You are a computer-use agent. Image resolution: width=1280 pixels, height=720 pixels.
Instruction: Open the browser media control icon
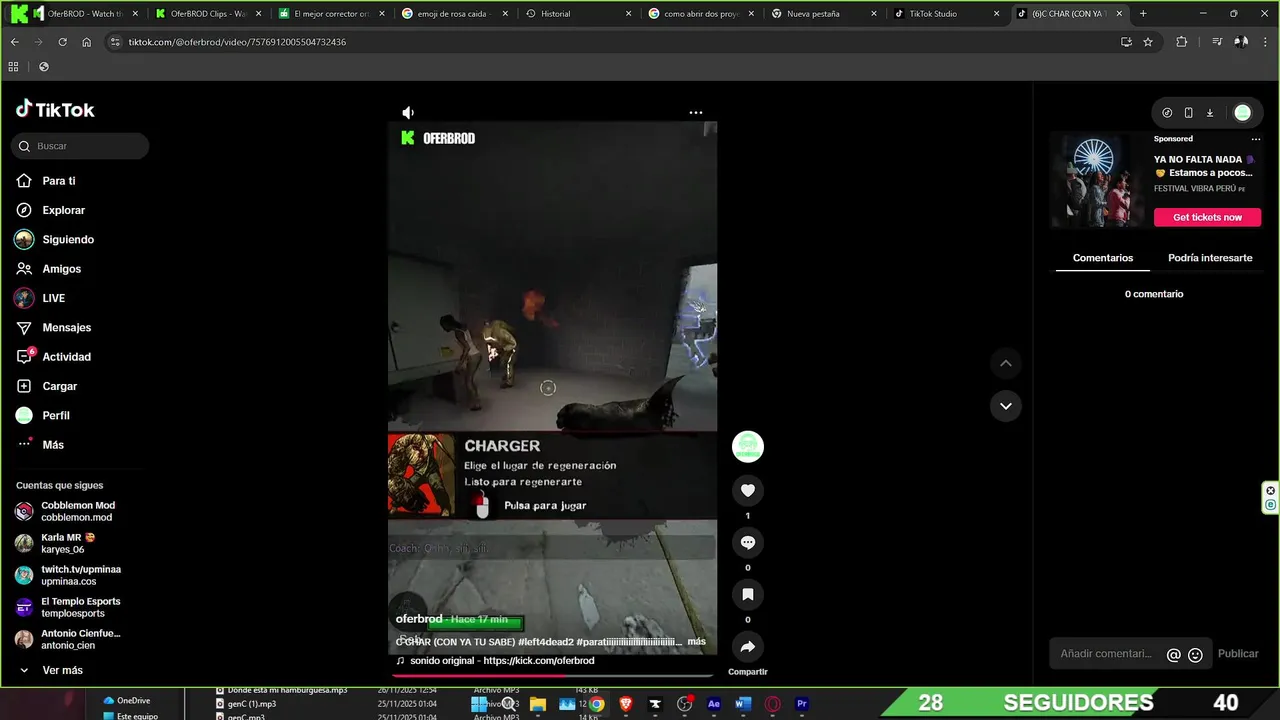point(1216,42)
